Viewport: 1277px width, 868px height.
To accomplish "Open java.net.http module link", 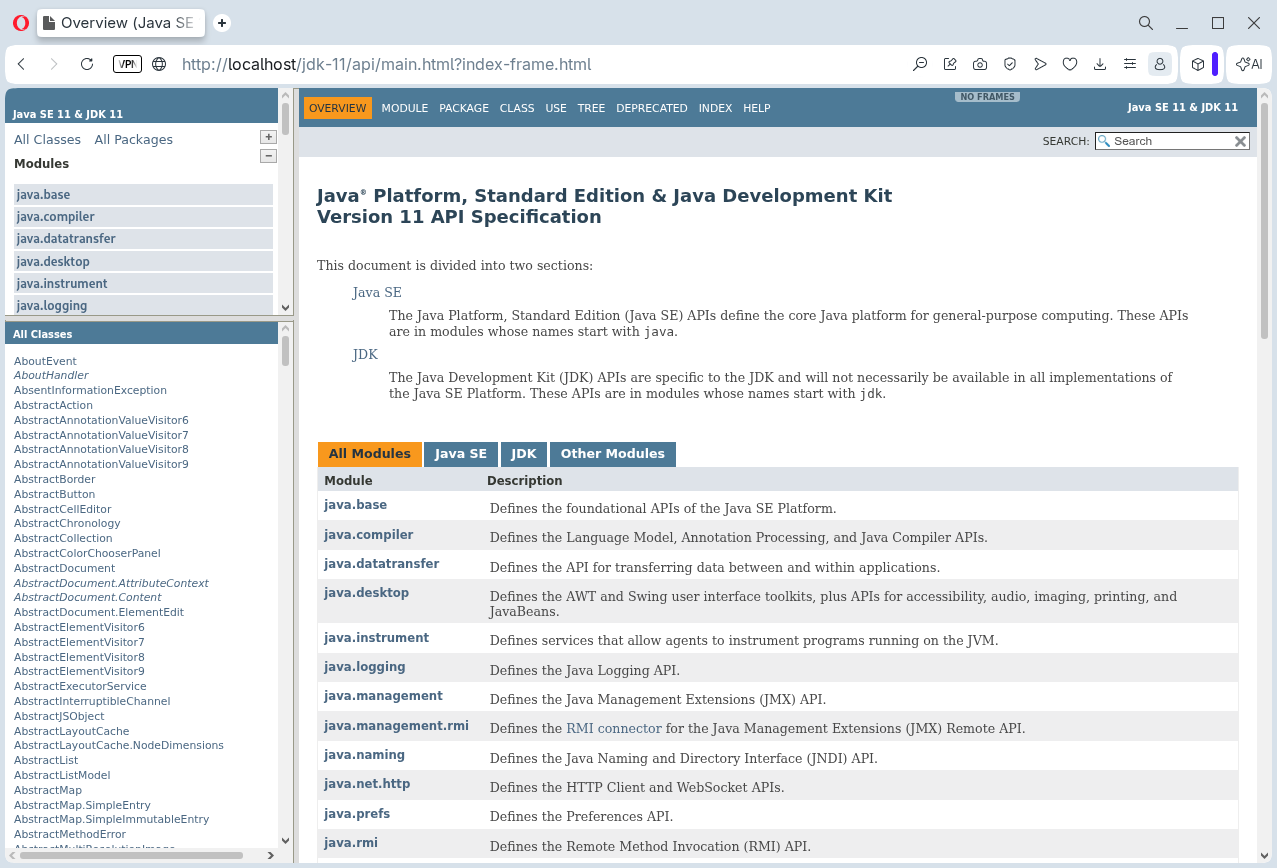I will [367, 784].
